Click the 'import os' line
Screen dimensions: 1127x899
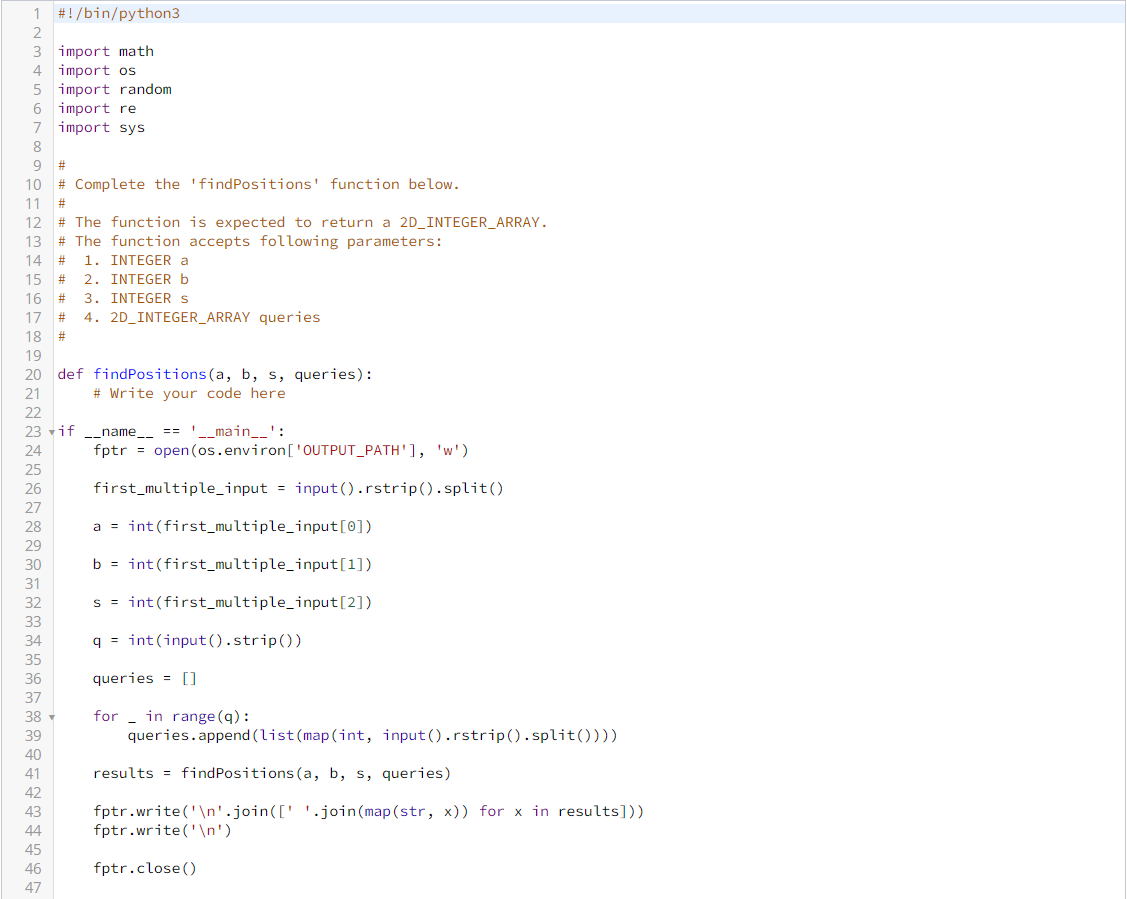point(97,70)
